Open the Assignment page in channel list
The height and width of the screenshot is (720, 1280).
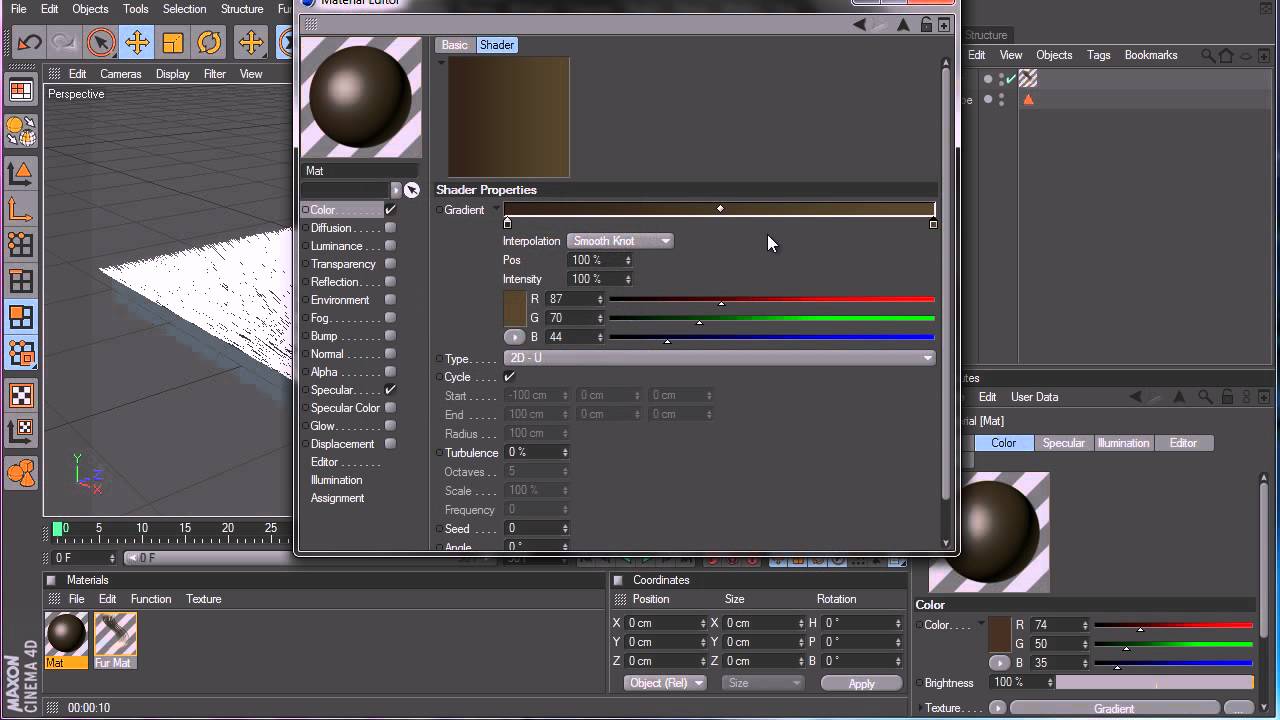pos(337,498)
